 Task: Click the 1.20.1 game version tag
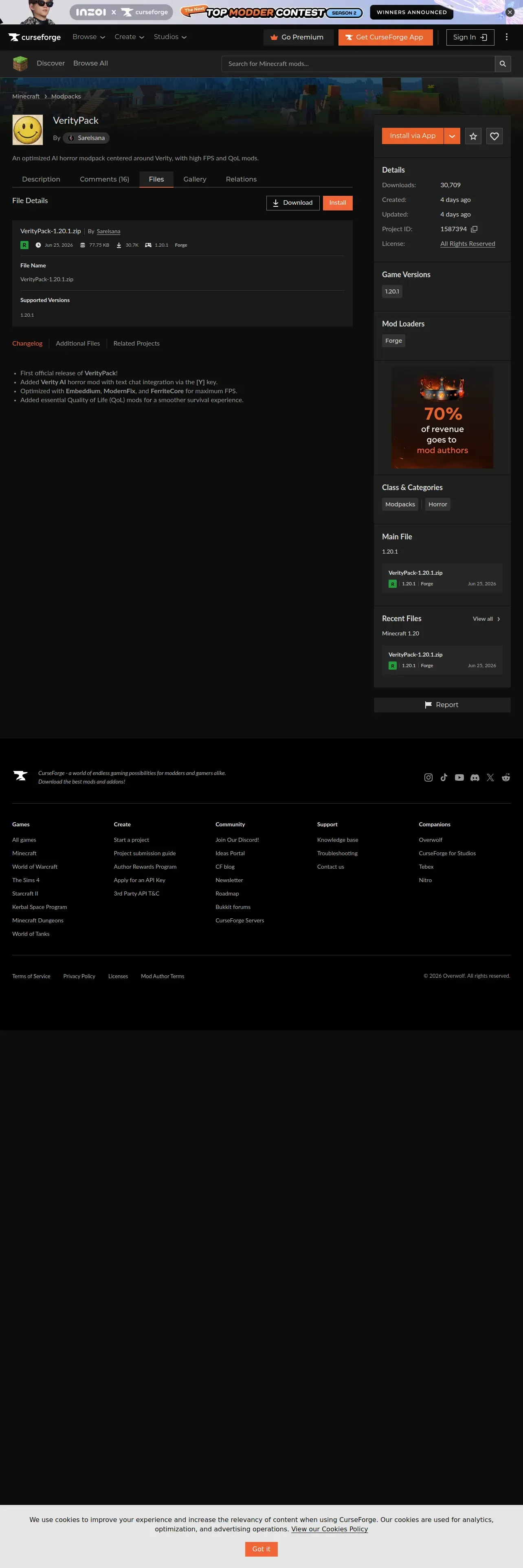tap(392, 291)
